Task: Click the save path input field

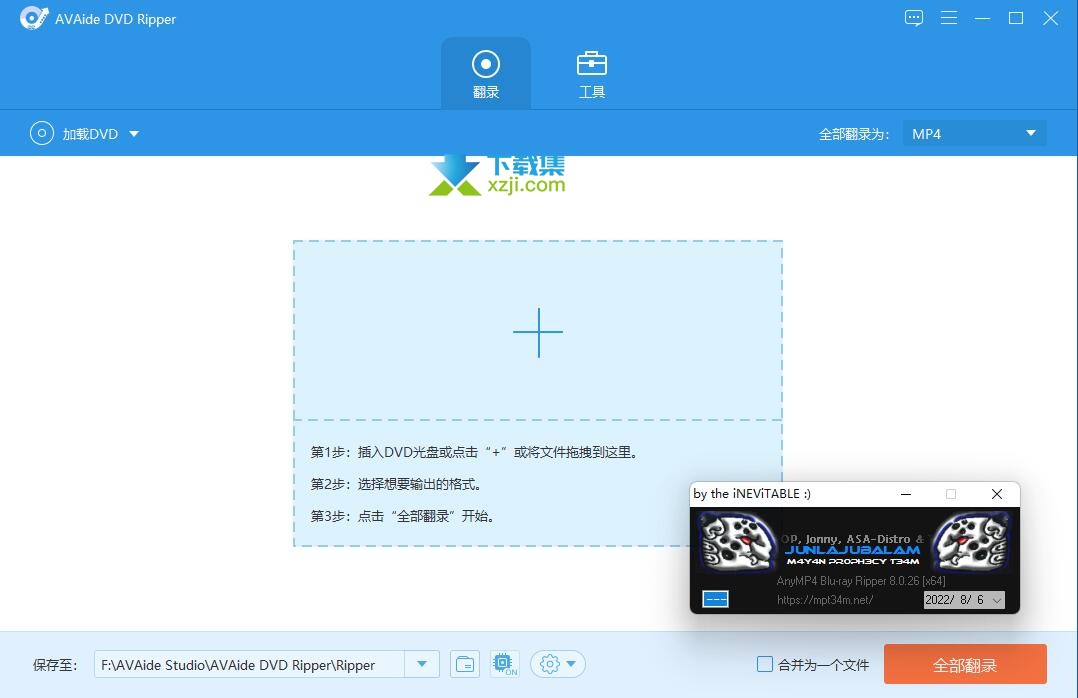Action: coord(249,664)
